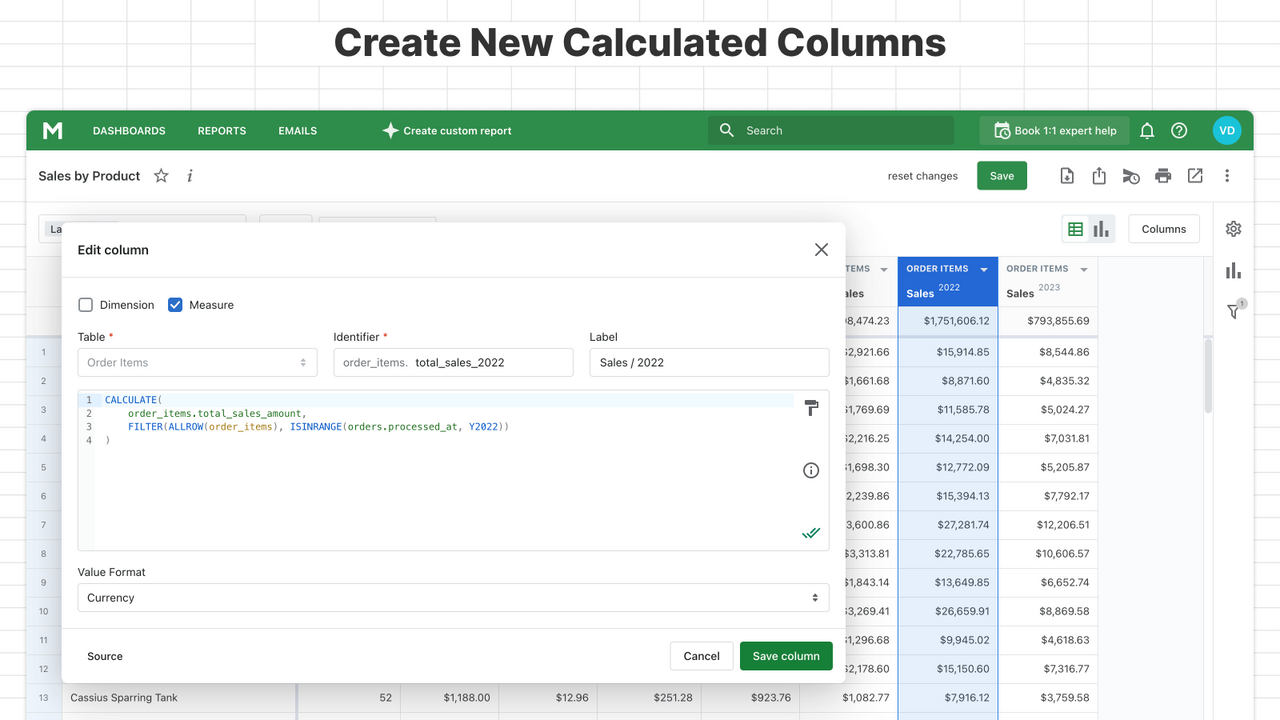Open the EMAILS section in the navigation
Viewport: 1280px width, 720px height.
[x=297, y=130]
